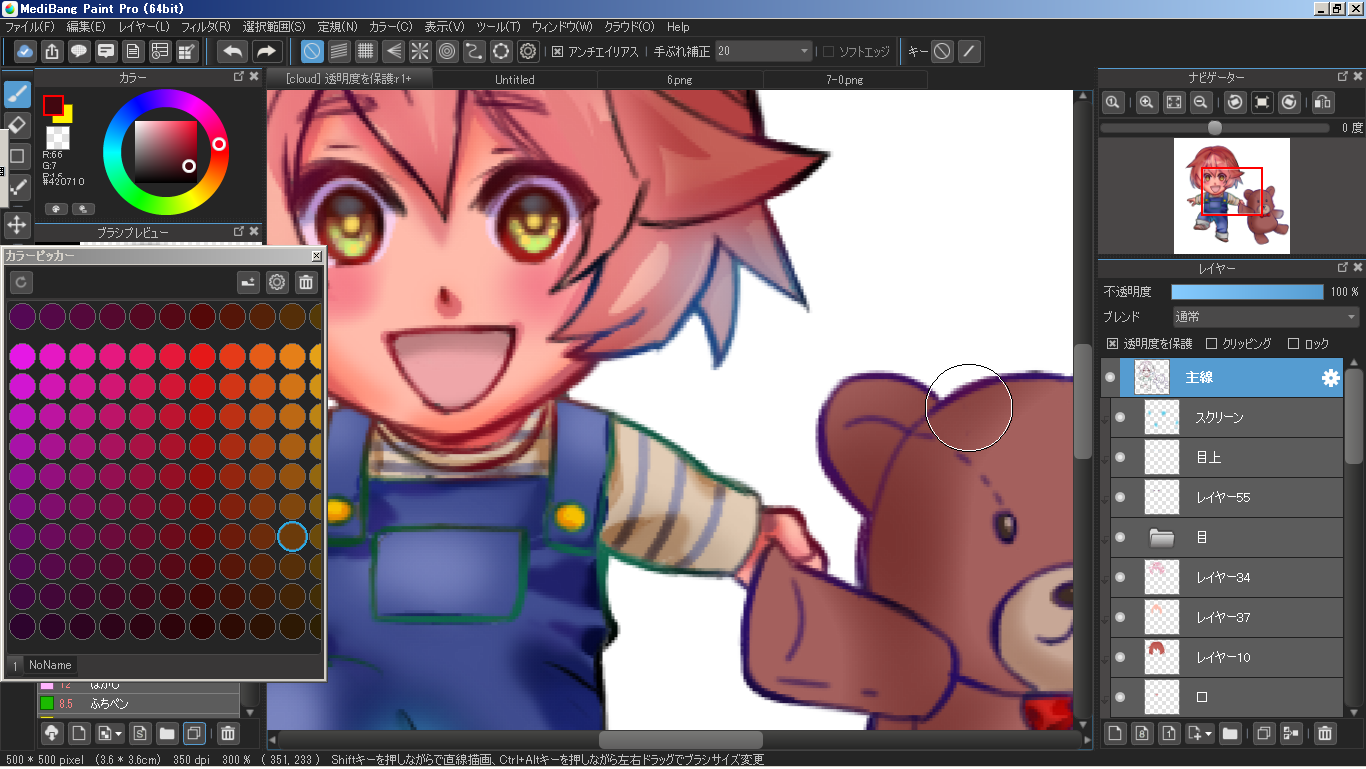
Task: Click NoName palette tab in Color Picker
Action: point(50,665)
